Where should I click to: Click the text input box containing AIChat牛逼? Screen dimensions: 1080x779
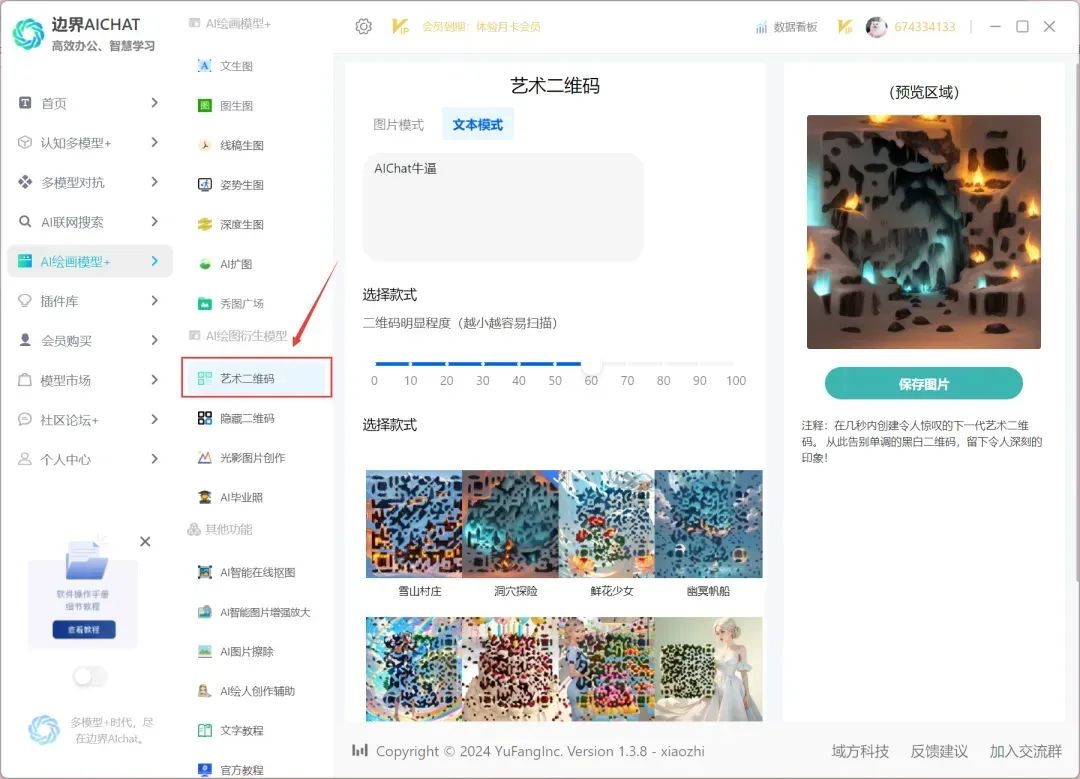click(x=502, y=207)
